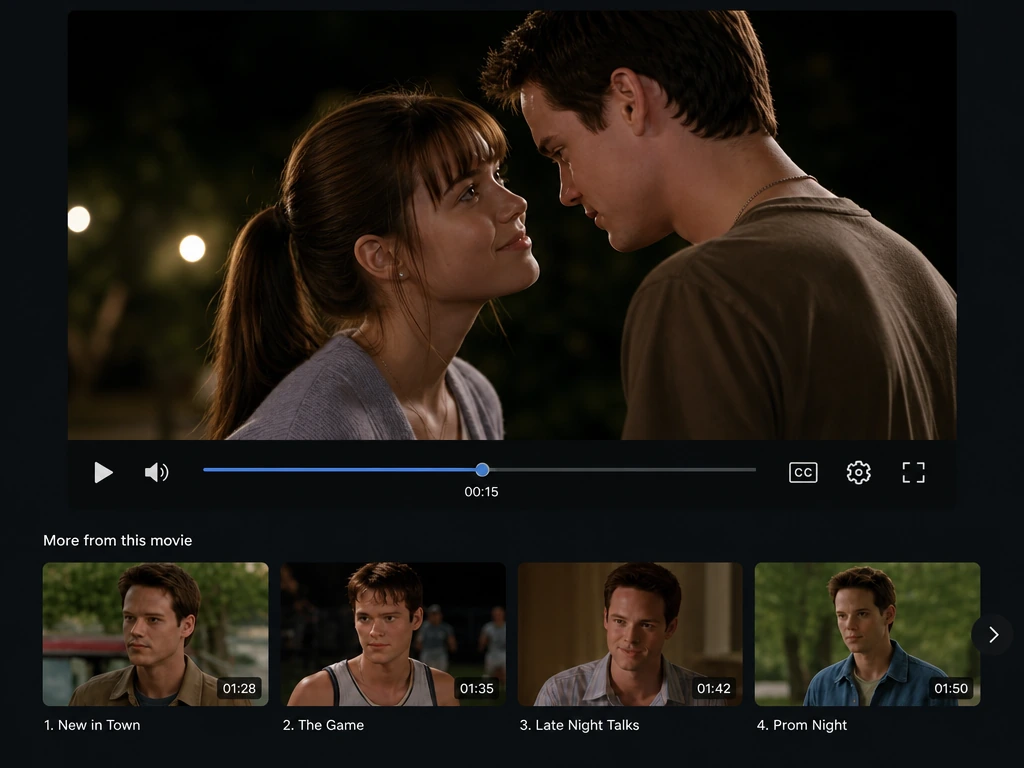Start playback with the play button
The height and width of the screenshot is (768, 1024).
pos(103,472)
